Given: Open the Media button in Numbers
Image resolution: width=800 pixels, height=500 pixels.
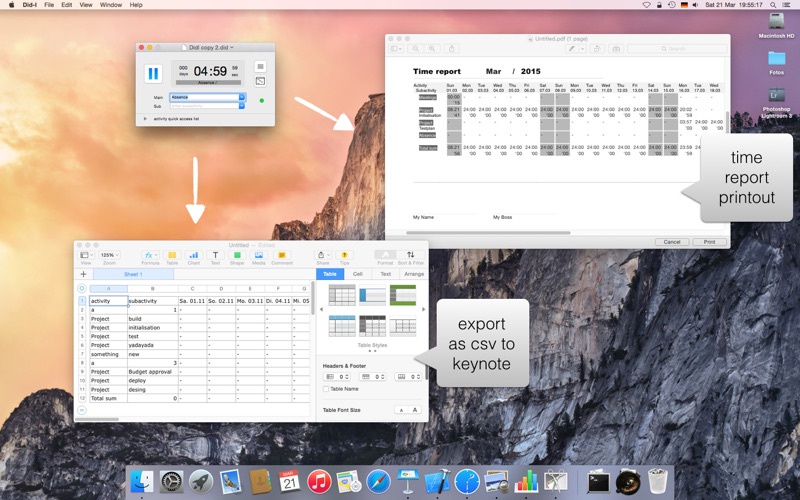Looking at the screenshot, I should click(x=259, y=255).
